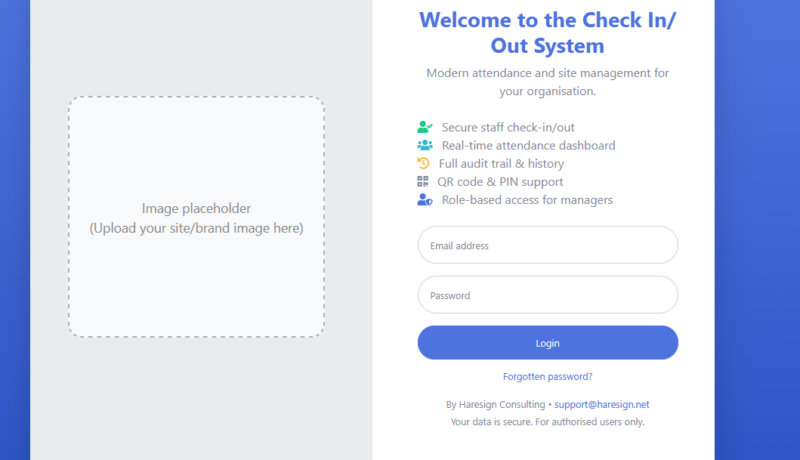The image size is (800, 460).
Task: Click the "Secure staff check-in/out" text
Action: tap(508, 127)
